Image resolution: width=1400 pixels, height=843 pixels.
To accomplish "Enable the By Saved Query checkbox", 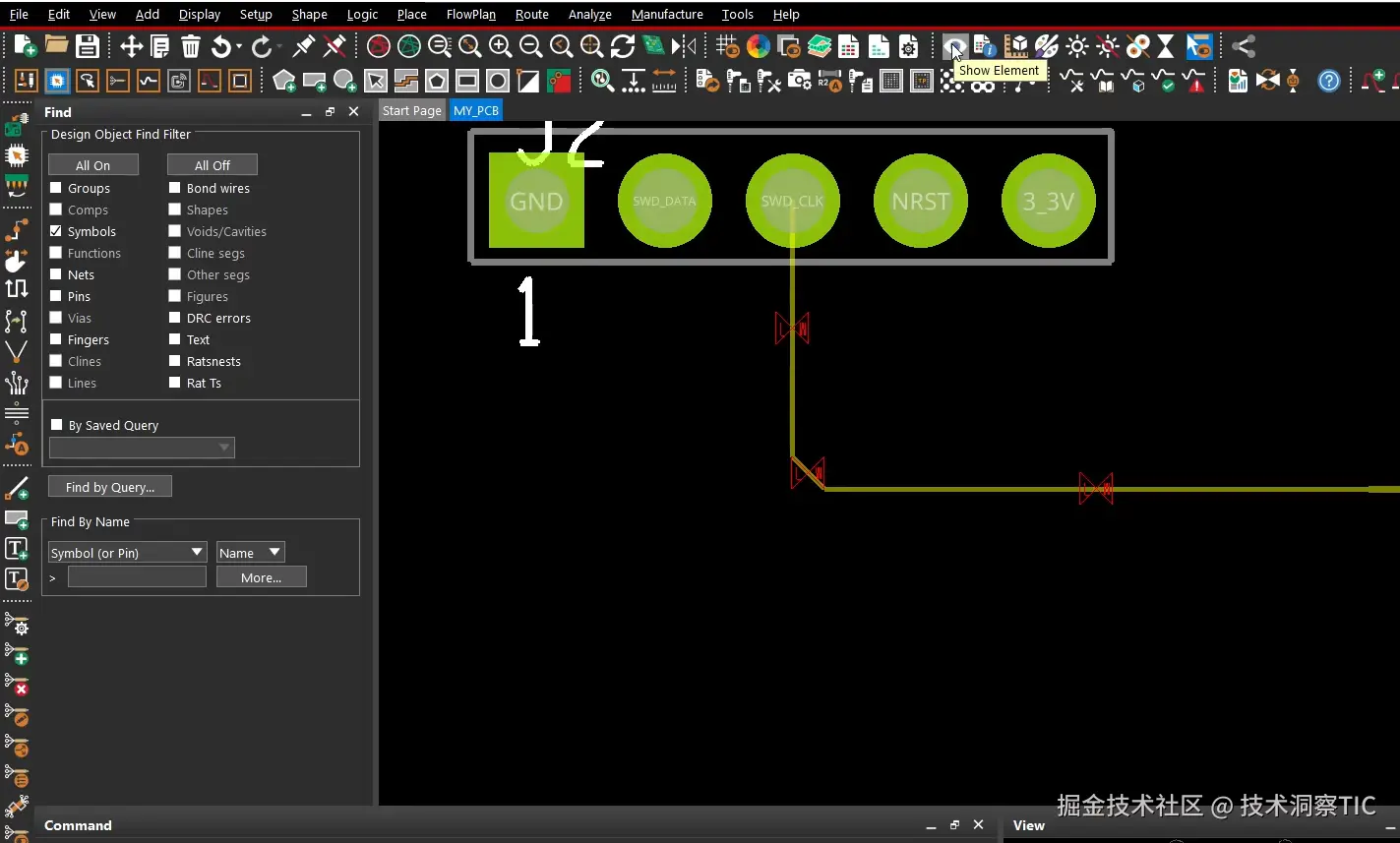I will tap(56, 425).
